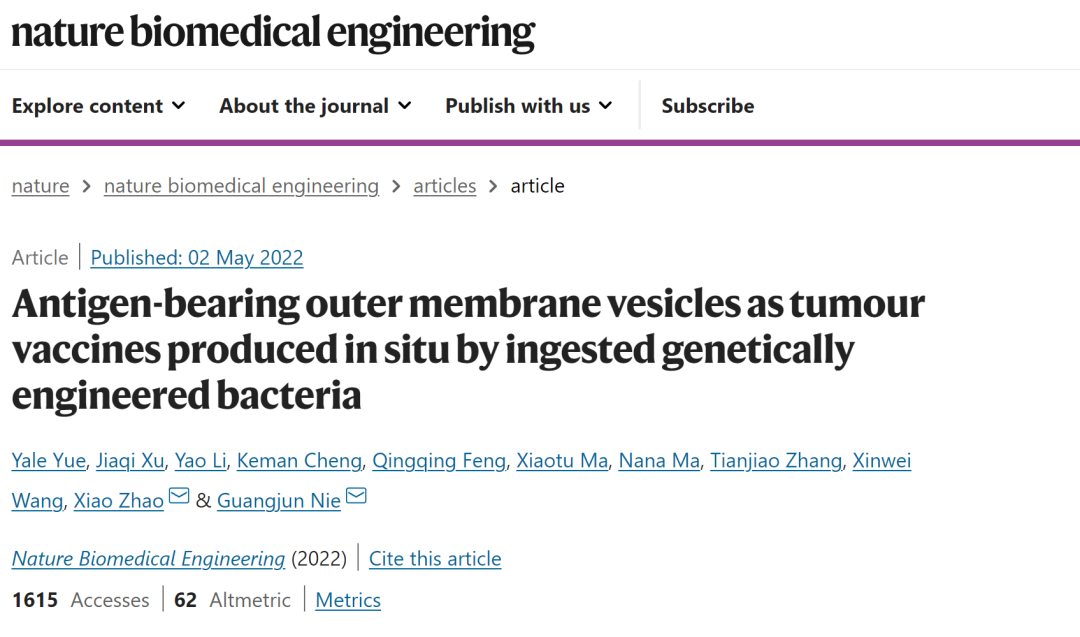Open author Yale Yue profile
The height and width of the screenshot is (637, 1080).
pos(49,460)
